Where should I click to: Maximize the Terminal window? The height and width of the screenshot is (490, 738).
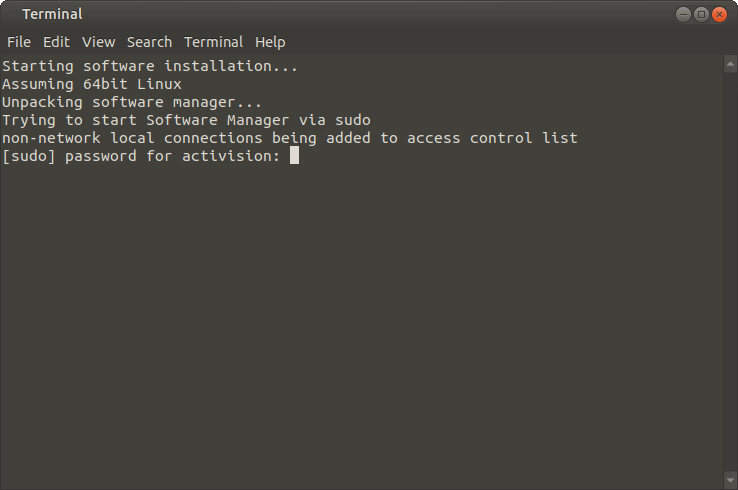[701, 14]
